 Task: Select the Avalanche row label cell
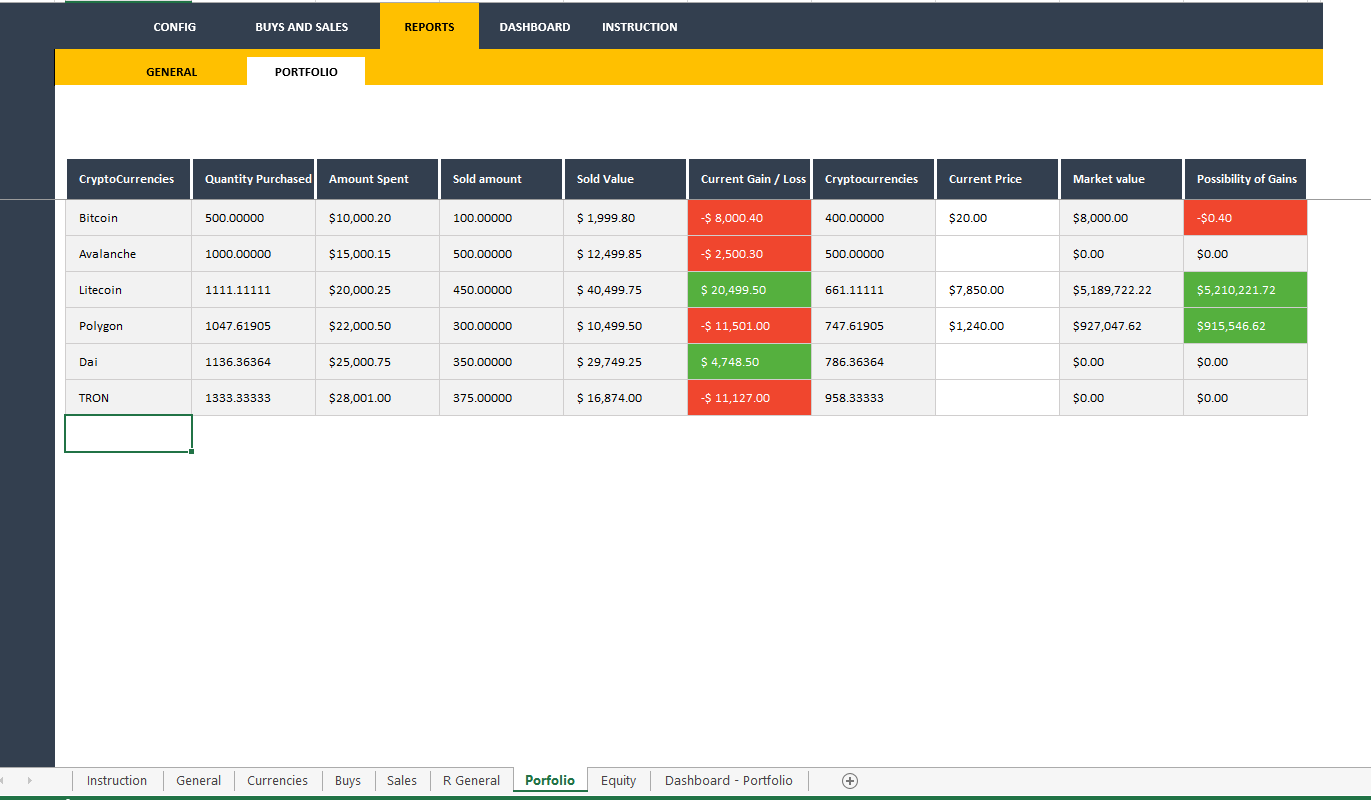[128, 254]
